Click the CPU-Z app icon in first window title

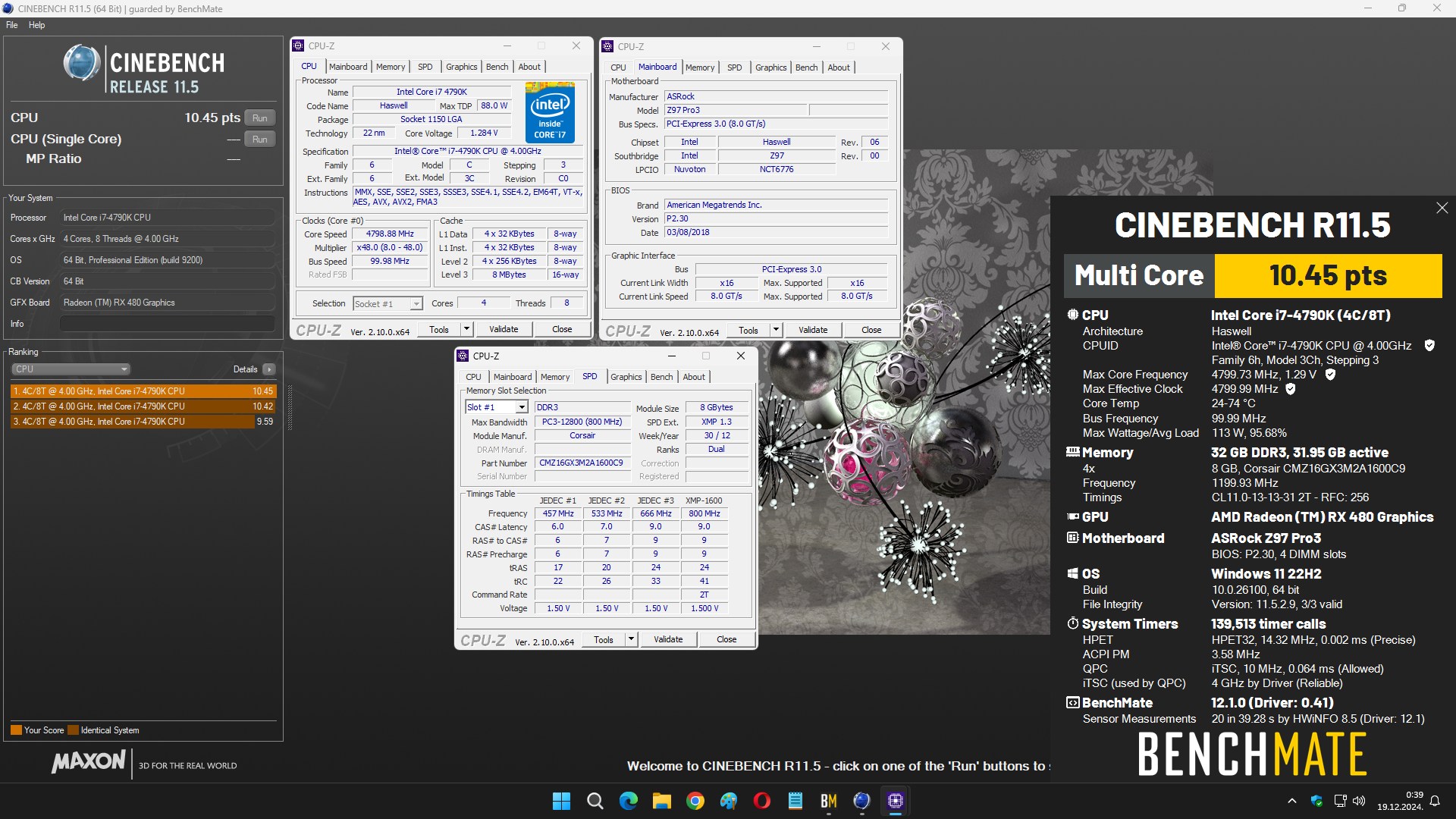pos(299,46)
